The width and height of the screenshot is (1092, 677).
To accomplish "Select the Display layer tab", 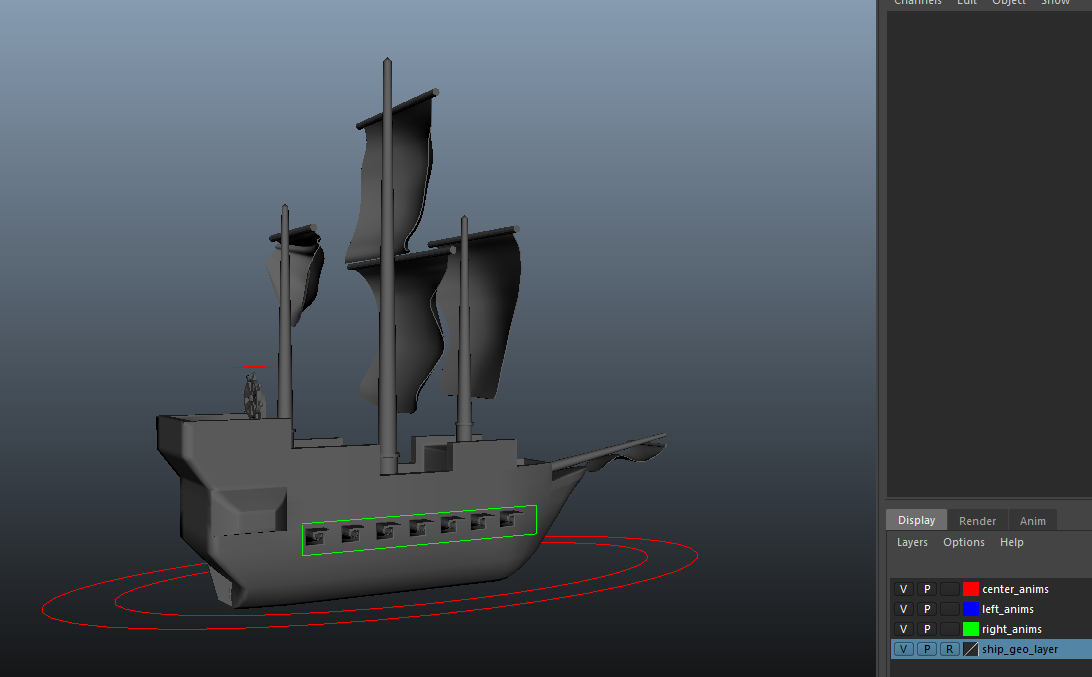I will [x=916, y=520].
